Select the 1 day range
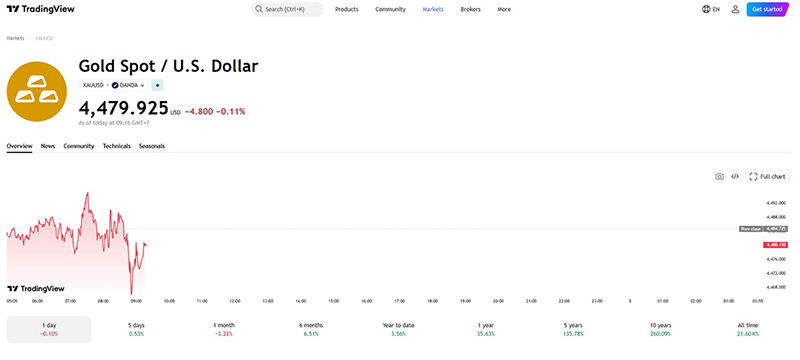Image resolution: width=800 pixels, height=360 pixels. (49, 329)
